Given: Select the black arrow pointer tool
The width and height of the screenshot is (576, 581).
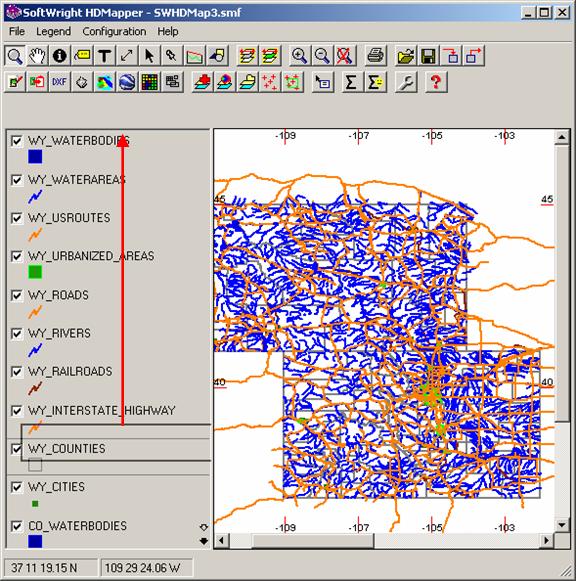Looking at the screenshot, I should click(149, 56).
